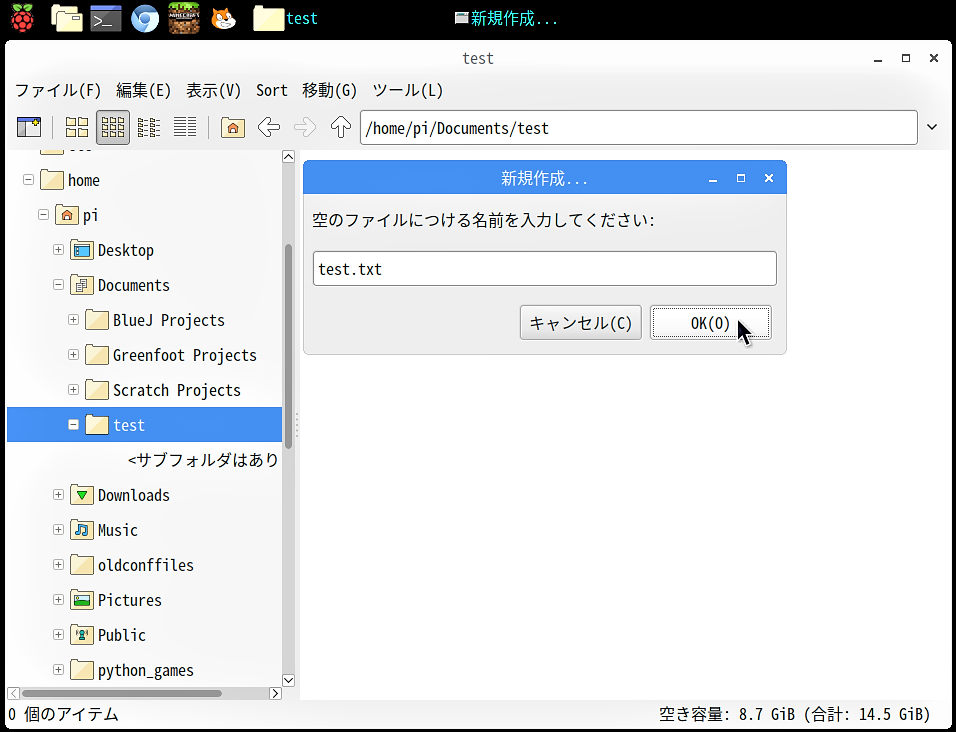Switch to test window taskbar entry
The width and height of the screenshot is (956, 732).
(x=286, y=18)
